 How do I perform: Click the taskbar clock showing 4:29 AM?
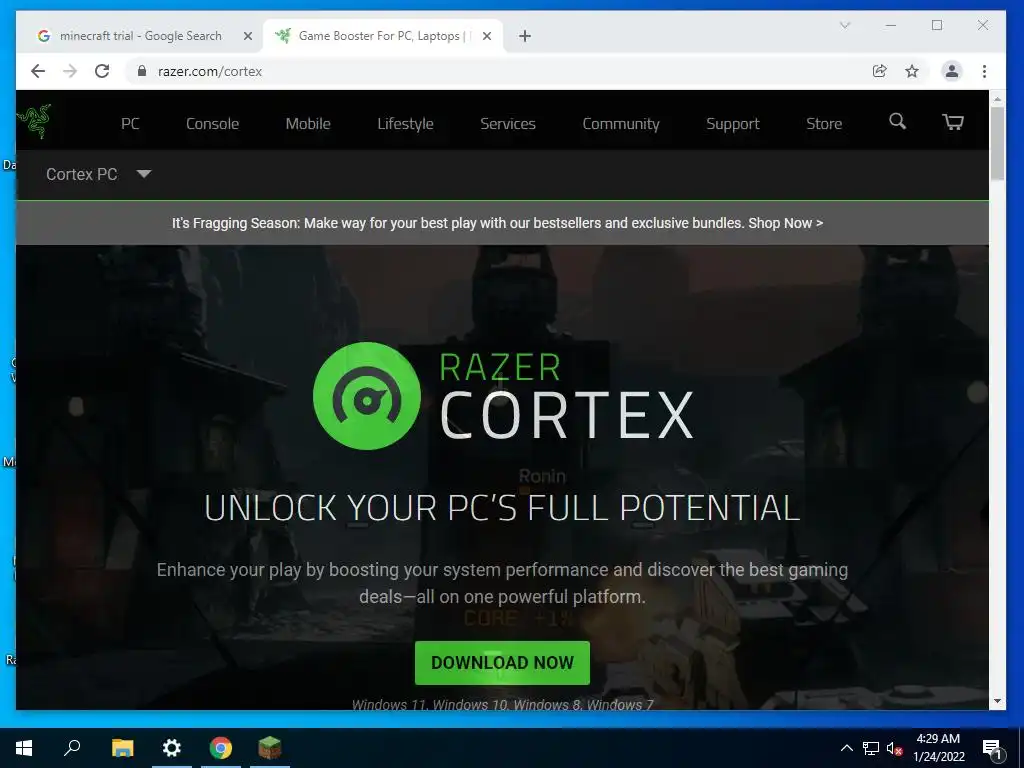pyautogui.click(x=938, y=748)
